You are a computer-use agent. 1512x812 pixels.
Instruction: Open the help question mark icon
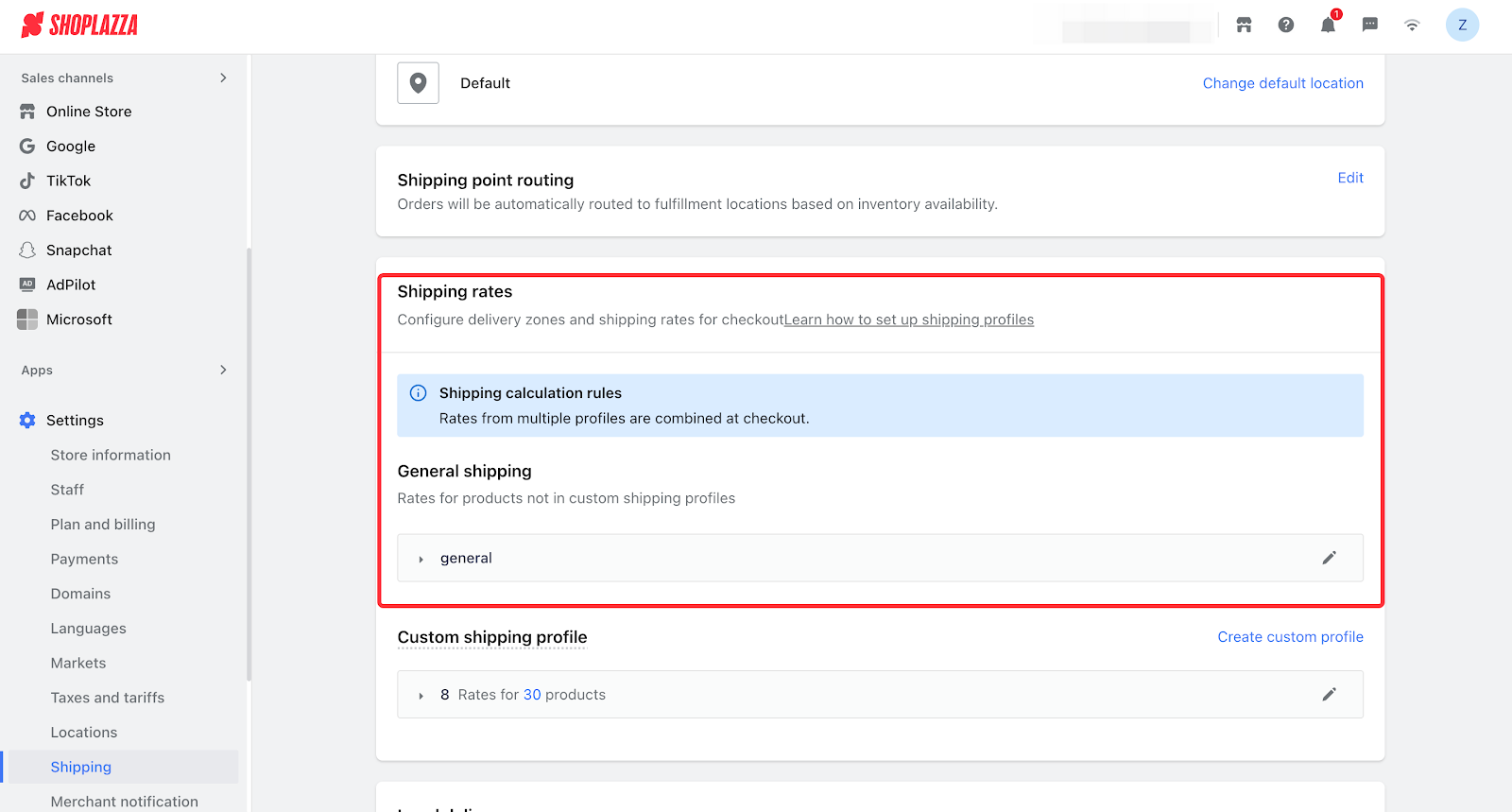1286,26
